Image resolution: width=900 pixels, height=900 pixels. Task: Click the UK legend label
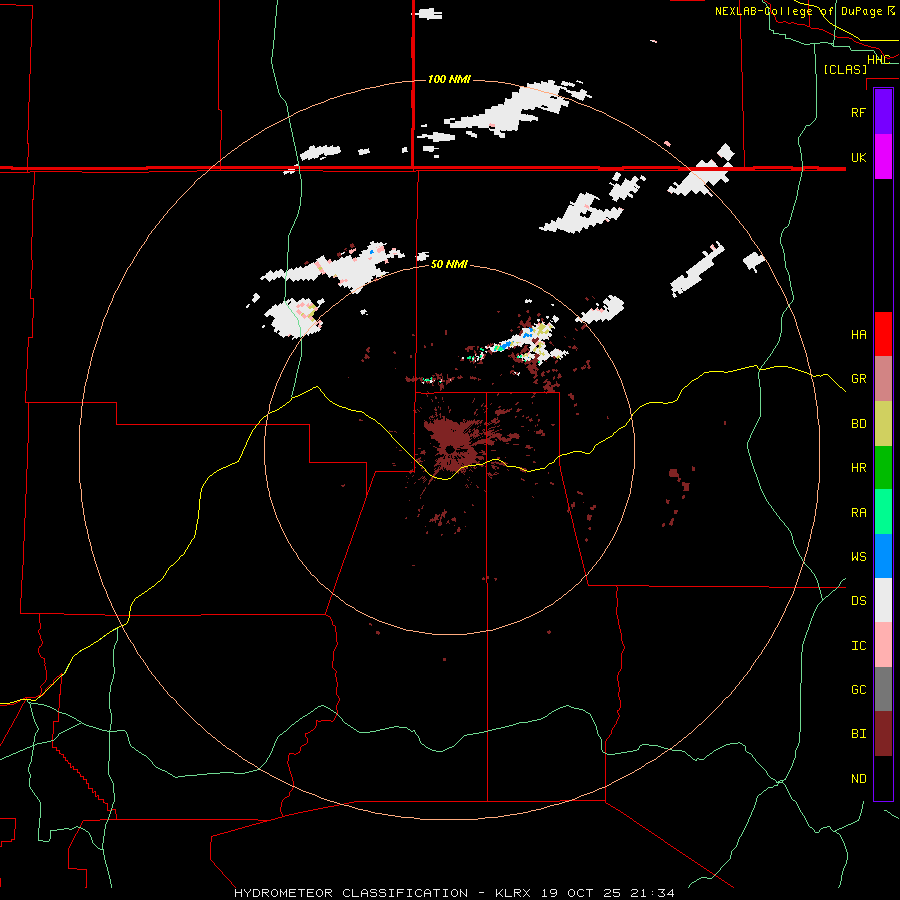[859, 157]
